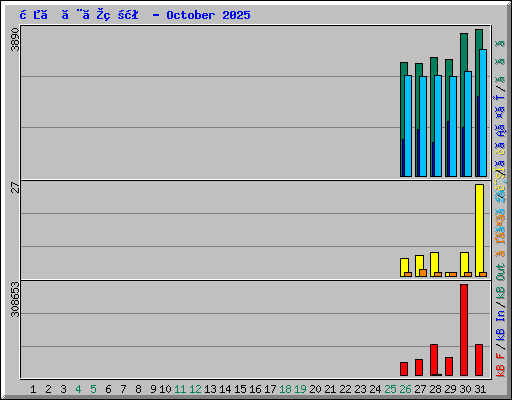Click the "October 2025" chart title text
This screenshot has width=512, height=400.
(x=208, y=15)
